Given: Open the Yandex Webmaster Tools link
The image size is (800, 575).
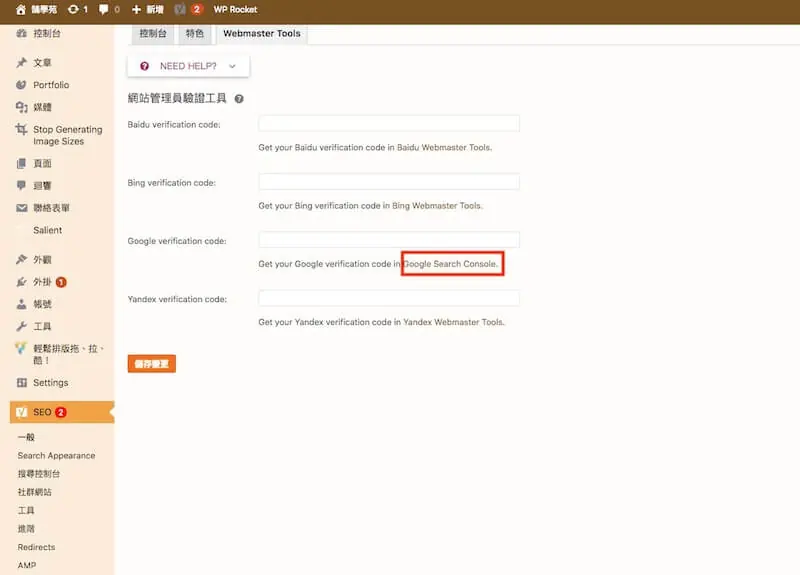Looking at the screenshot, I should [x=453, y=322].
